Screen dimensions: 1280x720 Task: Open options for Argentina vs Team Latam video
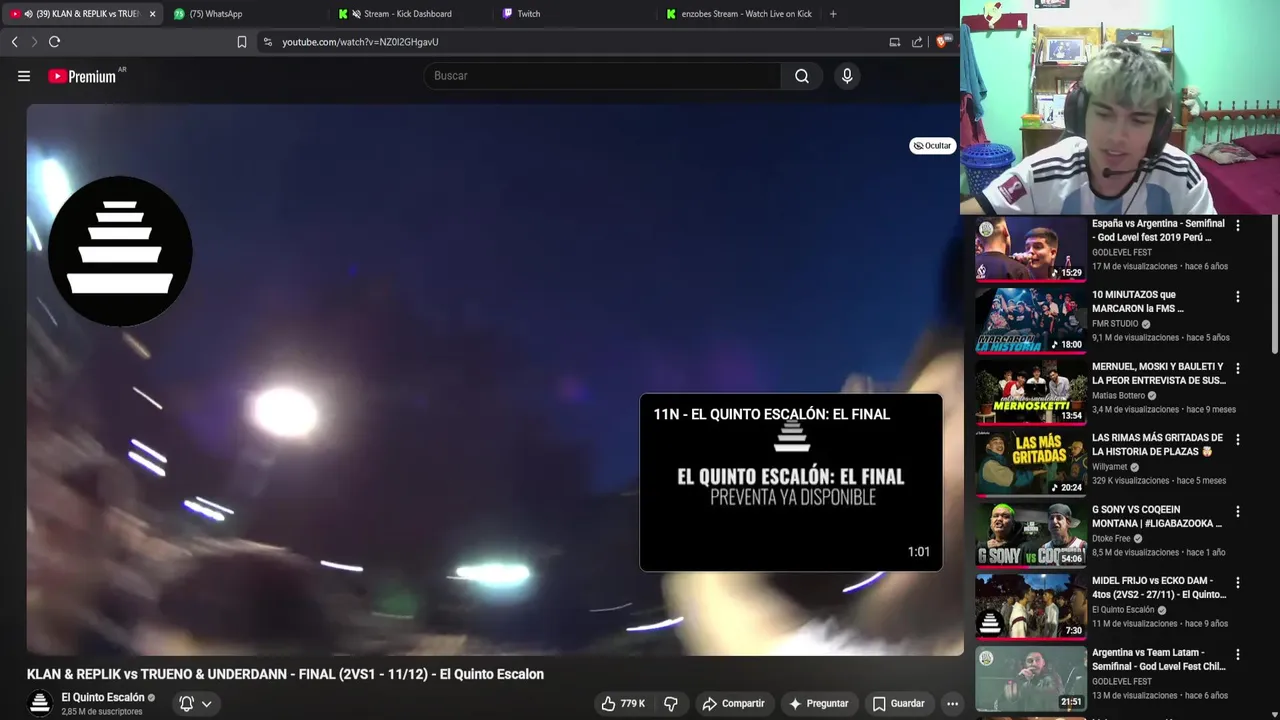[x=1238, y=654]
